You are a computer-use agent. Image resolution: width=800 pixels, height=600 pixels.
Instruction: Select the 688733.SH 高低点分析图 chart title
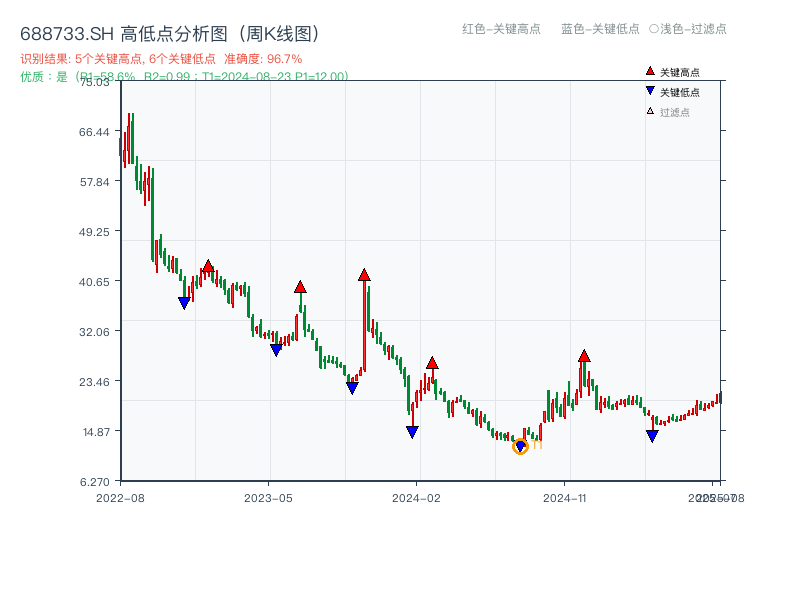click(x=170, y=32)
